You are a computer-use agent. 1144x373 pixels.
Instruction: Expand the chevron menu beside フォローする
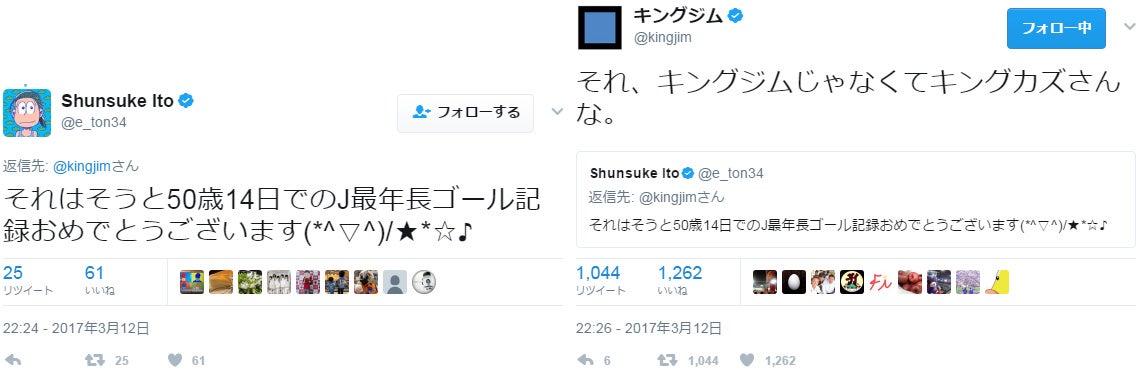point(557,112)
